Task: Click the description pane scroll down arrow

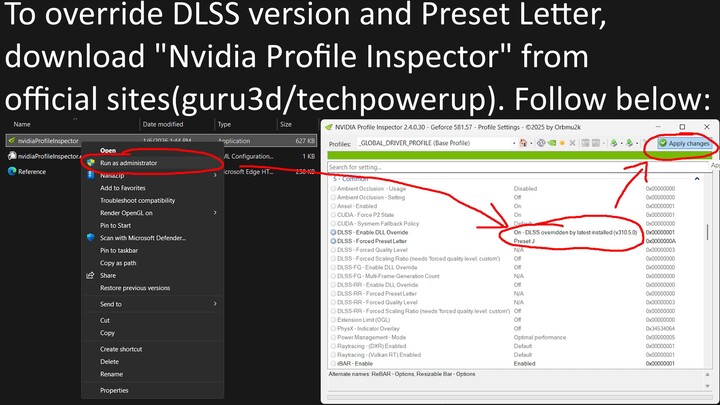Action: [707, 386]
